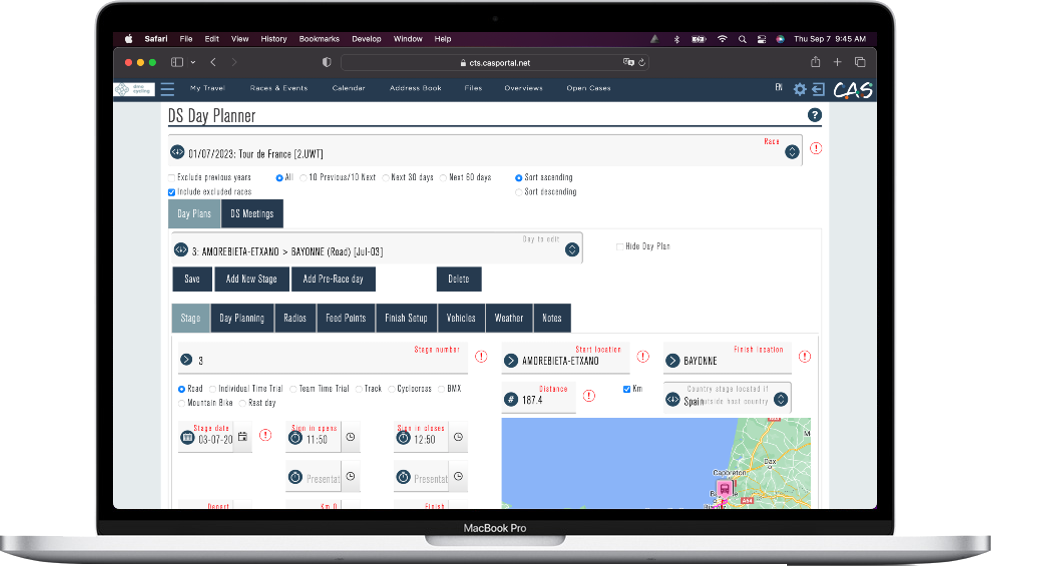Image resolution: width=1055 pixels, height=577 pixels.
Task: Expand the stage number arrow
Action: [186, 360]
